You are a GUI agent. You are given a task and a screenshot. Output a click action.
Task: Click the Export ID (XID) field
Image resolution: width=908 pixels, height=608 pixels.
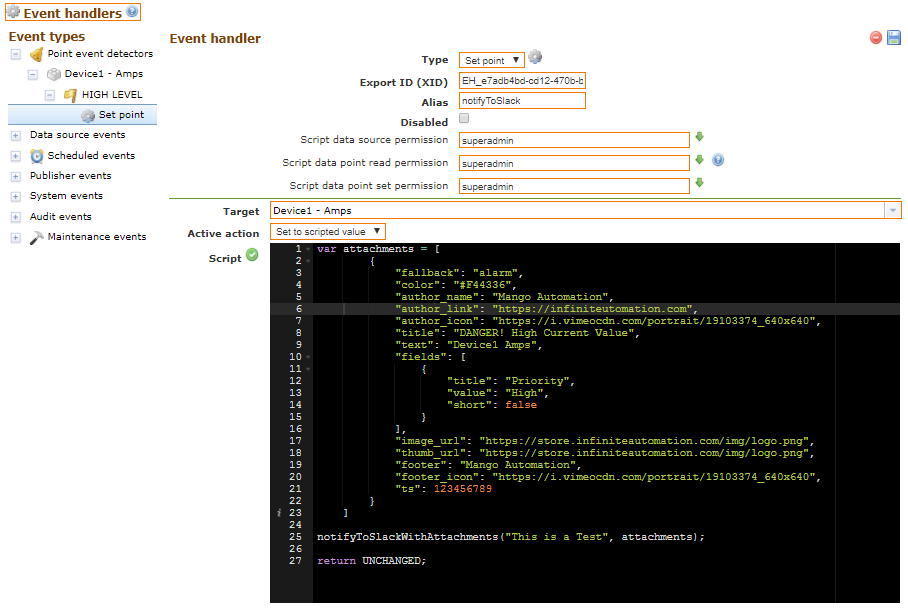coord(522,80)
